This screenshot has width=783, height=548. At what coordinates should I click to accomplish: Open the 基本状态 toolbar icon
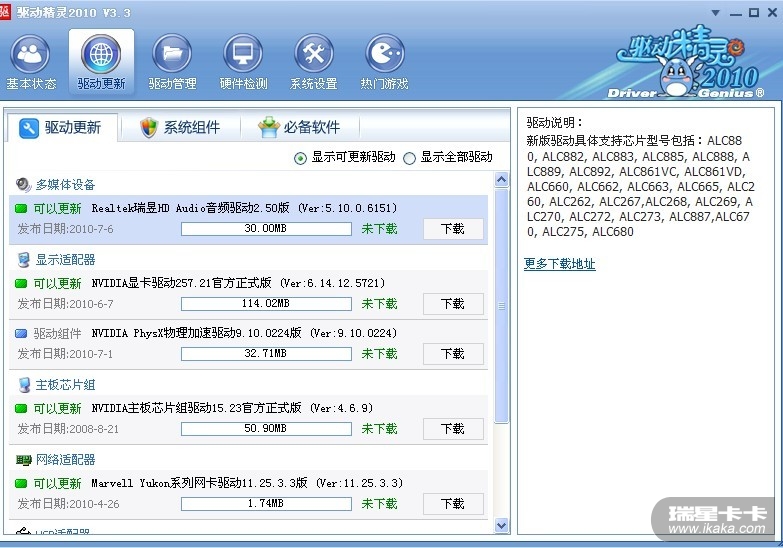point(30,53)
